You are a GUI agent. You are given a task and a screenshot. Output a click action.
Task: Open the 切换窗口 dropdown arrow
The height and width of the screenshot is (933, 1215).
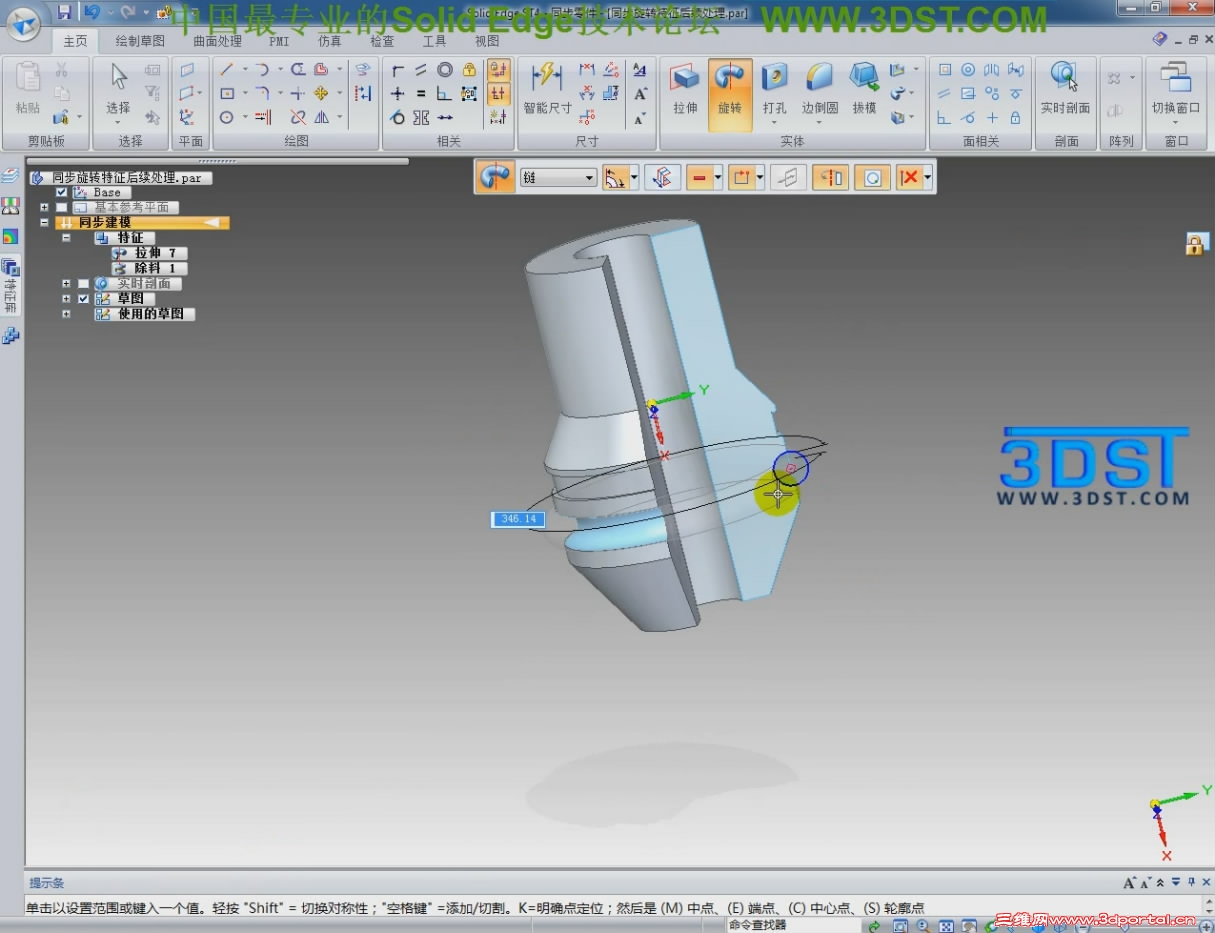(x=1175, y=121)
